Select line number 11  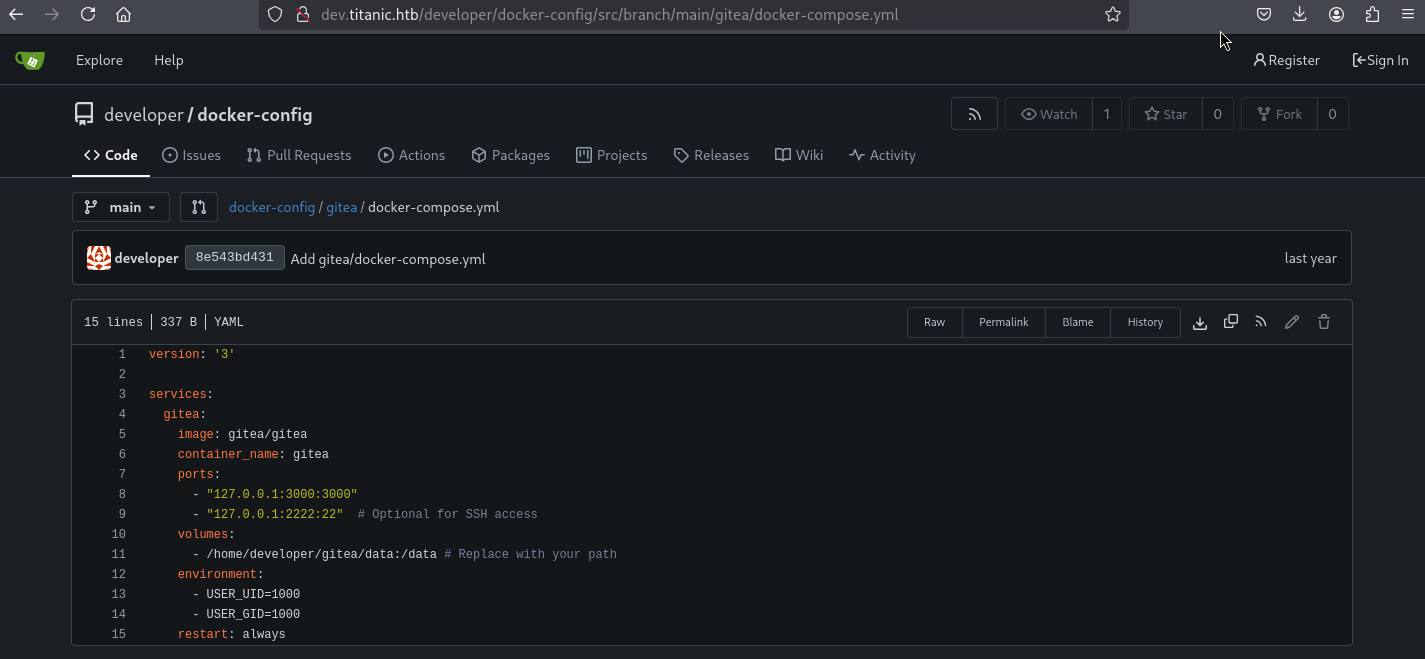point(119,554)
